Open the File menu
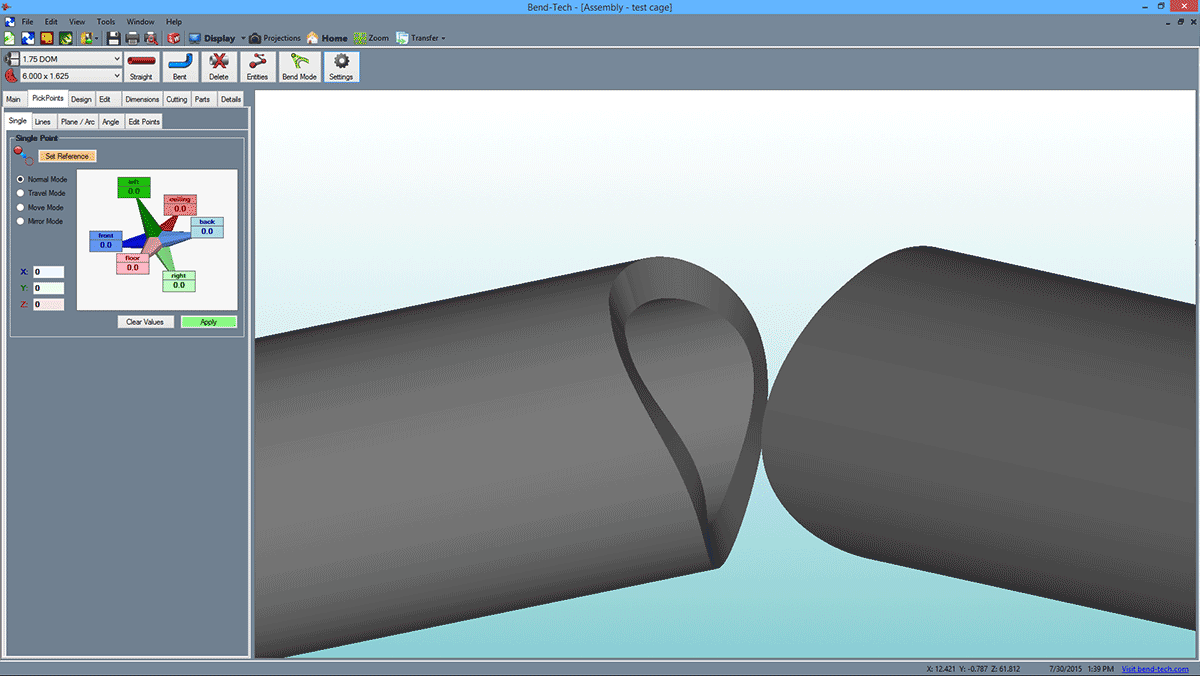This screenshot has width=1200, height=676. pos(27,21)
